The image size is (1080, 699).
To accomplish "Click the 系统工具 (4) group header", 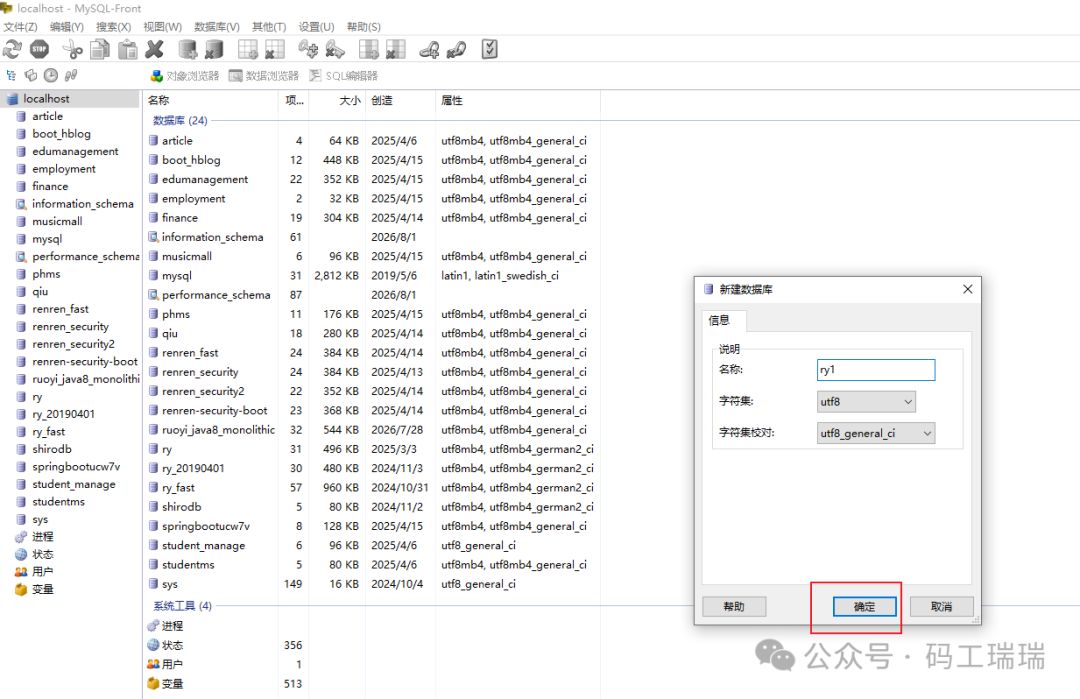I will pyautogui.click(x=182, y=606).
